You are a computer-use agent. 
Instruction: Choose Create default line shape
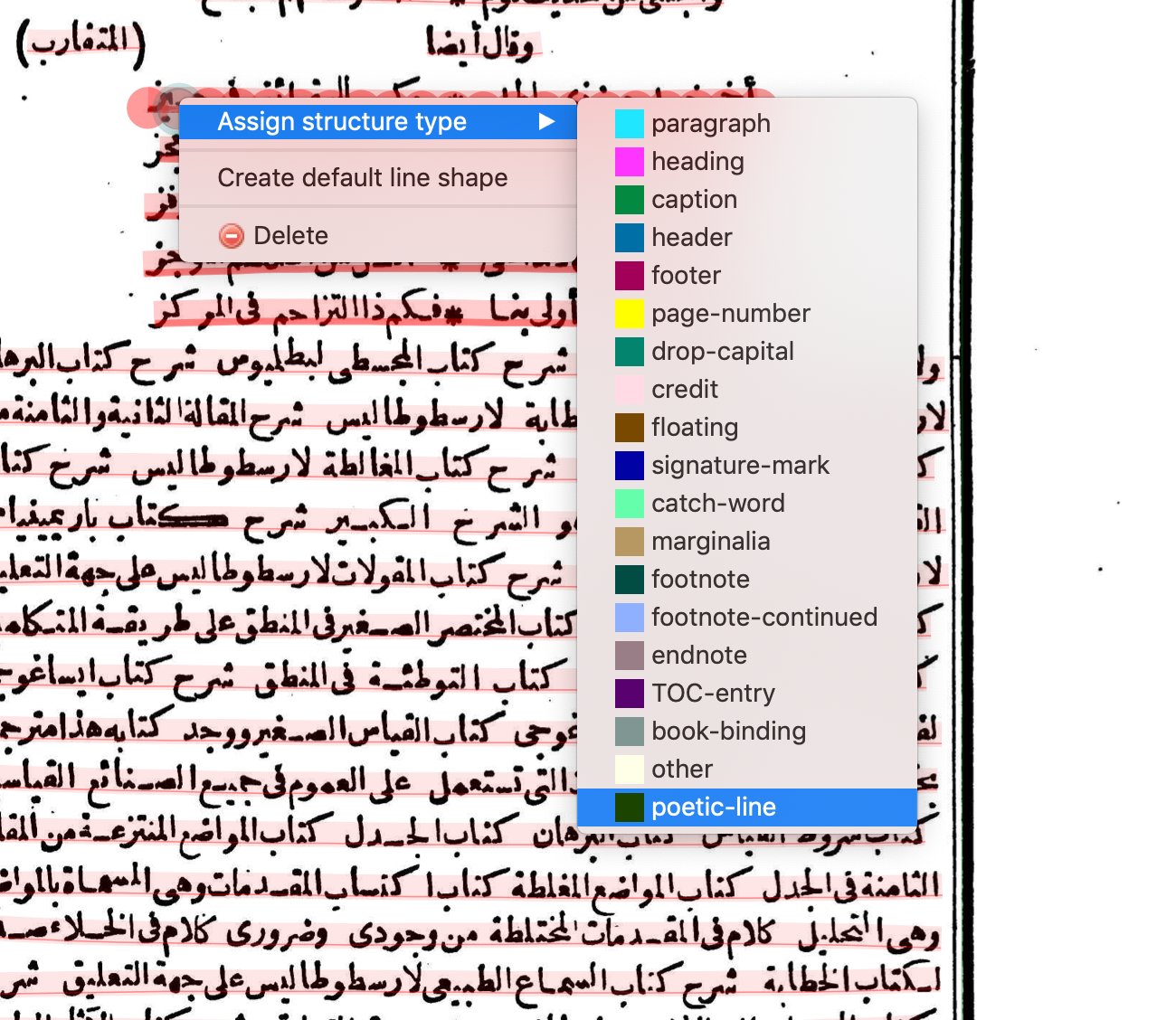coord(362,177)
